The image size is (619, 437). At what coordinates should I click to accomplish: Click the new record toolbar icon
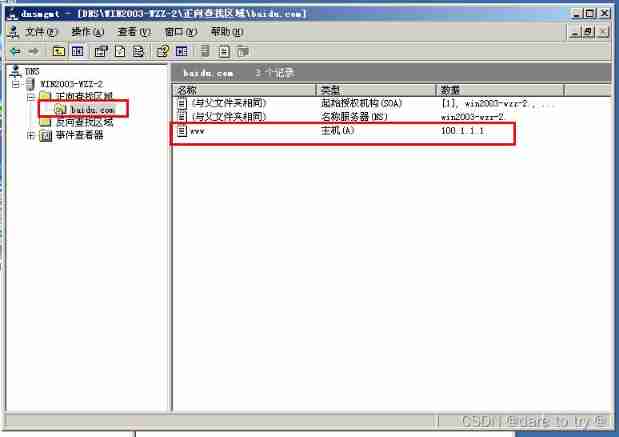[224, 52]
